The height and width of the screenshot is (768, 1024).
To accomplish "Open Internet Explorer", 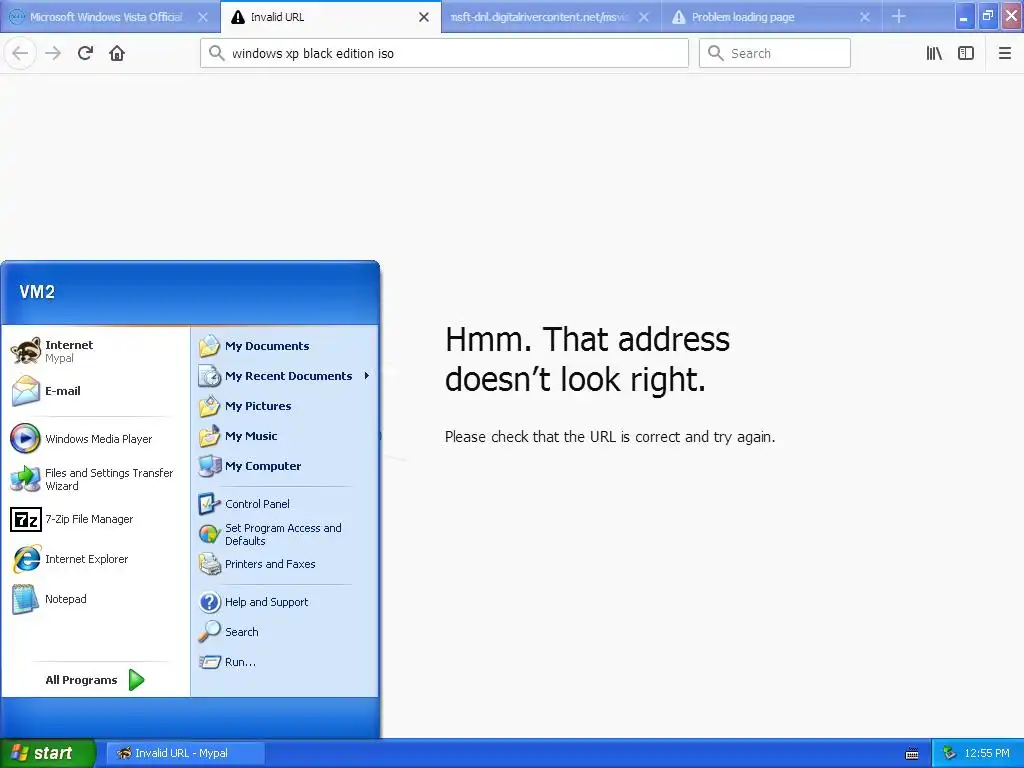I will point(95,559).
